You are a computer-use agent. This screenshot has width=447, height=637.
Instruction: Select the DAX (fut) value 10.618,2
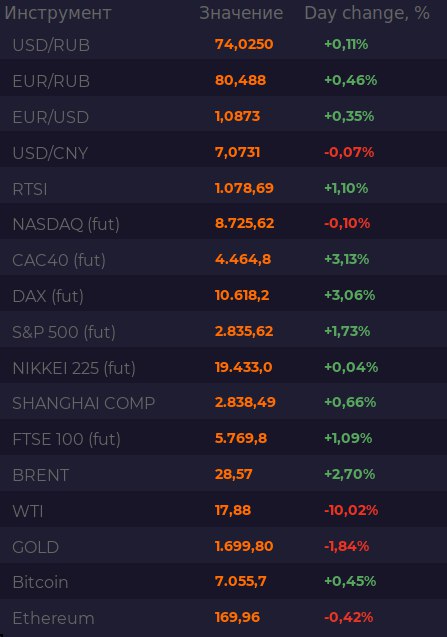[242, 295]
